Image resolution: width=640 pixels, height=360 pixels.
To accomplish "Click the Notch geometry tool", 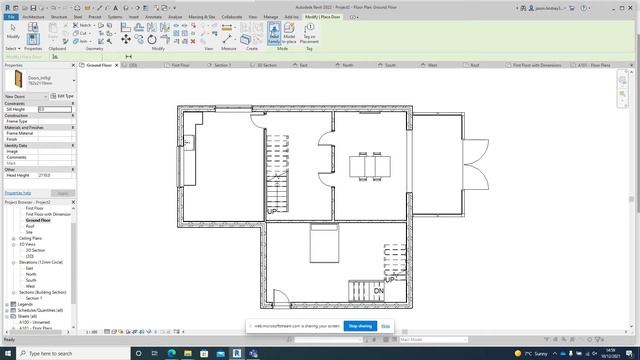I will [82, 25].
